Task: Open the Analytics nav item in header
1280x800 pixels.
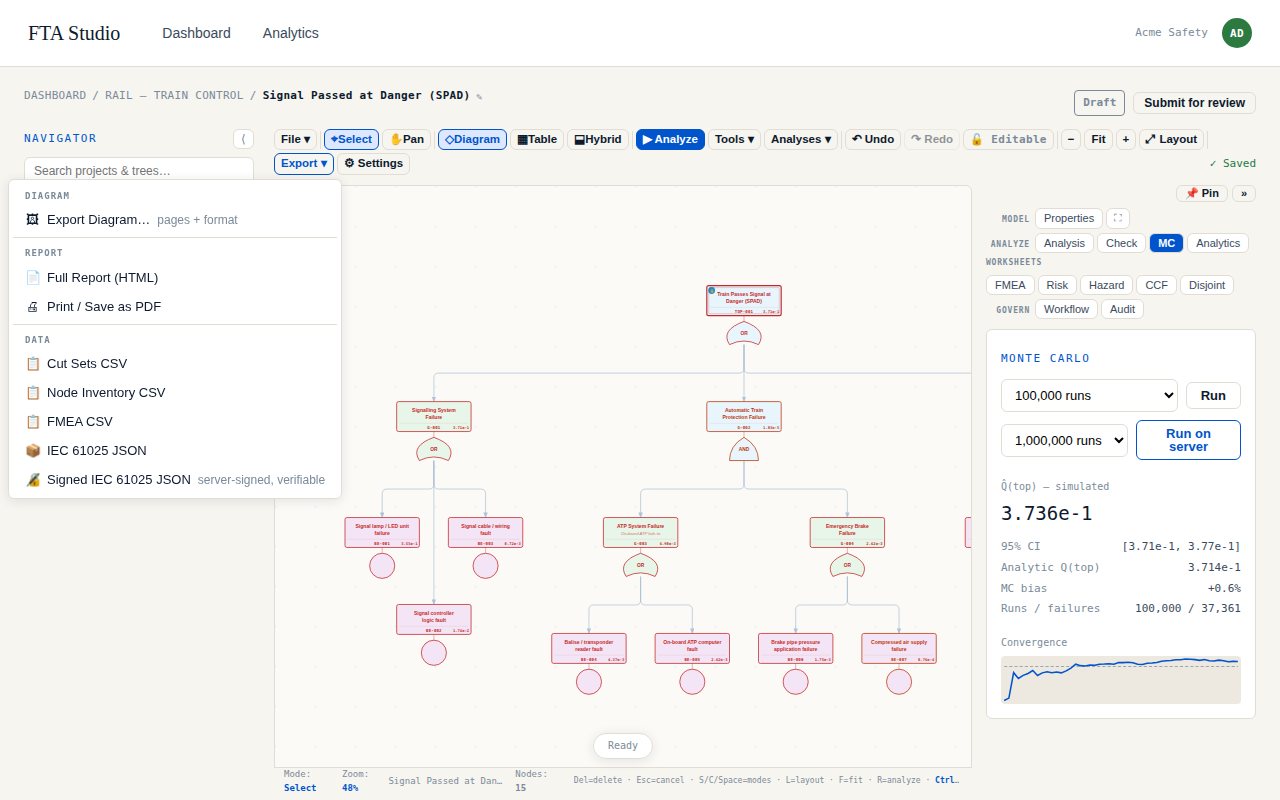Action: (291, 33)
